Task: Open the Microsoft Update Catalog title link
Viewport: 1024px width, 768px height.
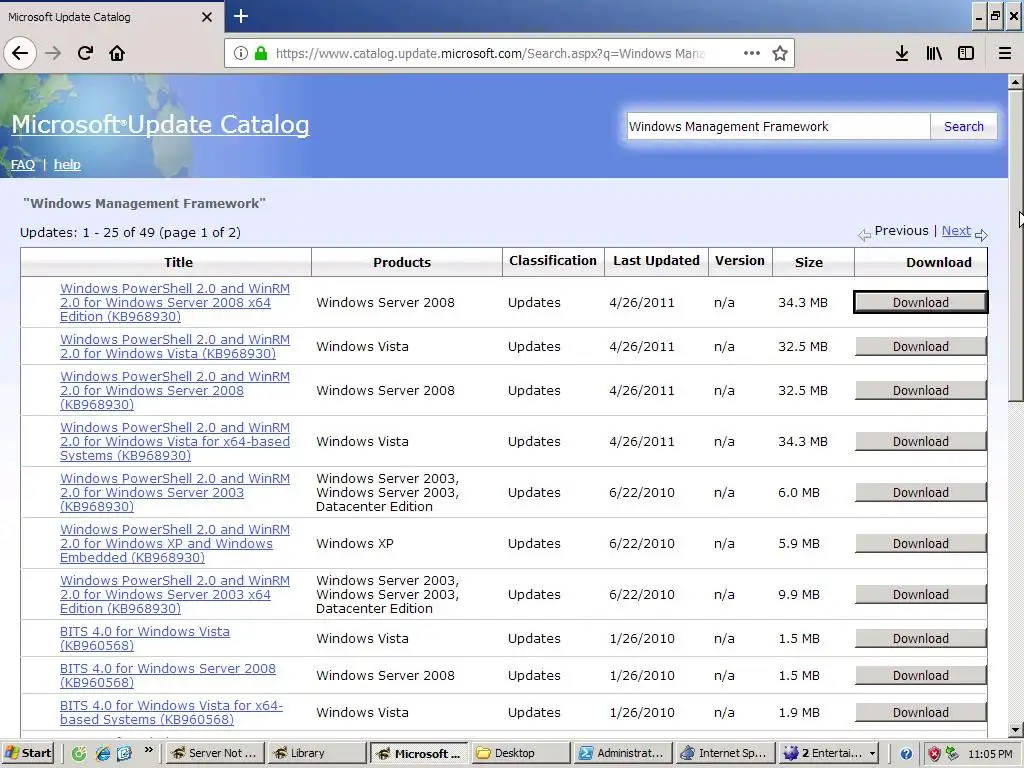Action: tap(160, 124)
